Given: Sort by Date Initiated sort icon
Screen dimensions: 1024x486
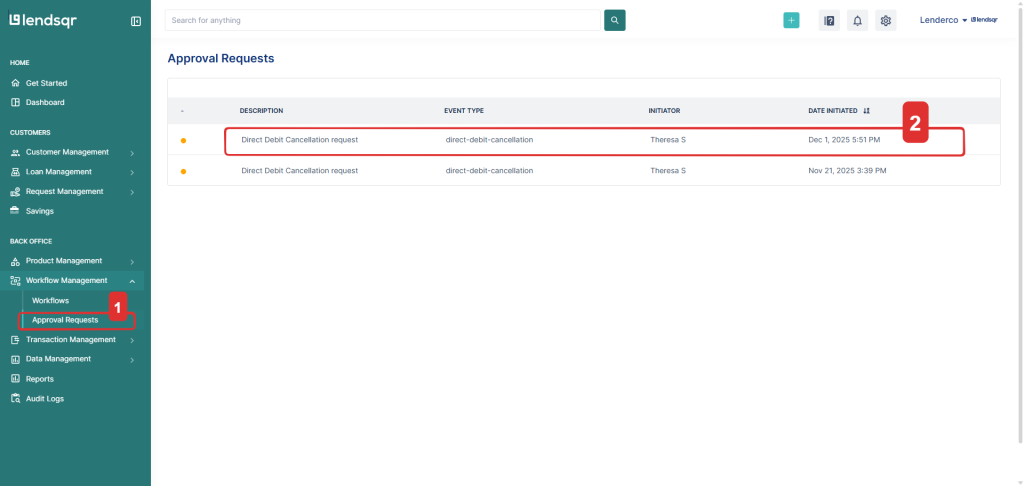Looking at the screenshot, I should [x=866, y=111].
